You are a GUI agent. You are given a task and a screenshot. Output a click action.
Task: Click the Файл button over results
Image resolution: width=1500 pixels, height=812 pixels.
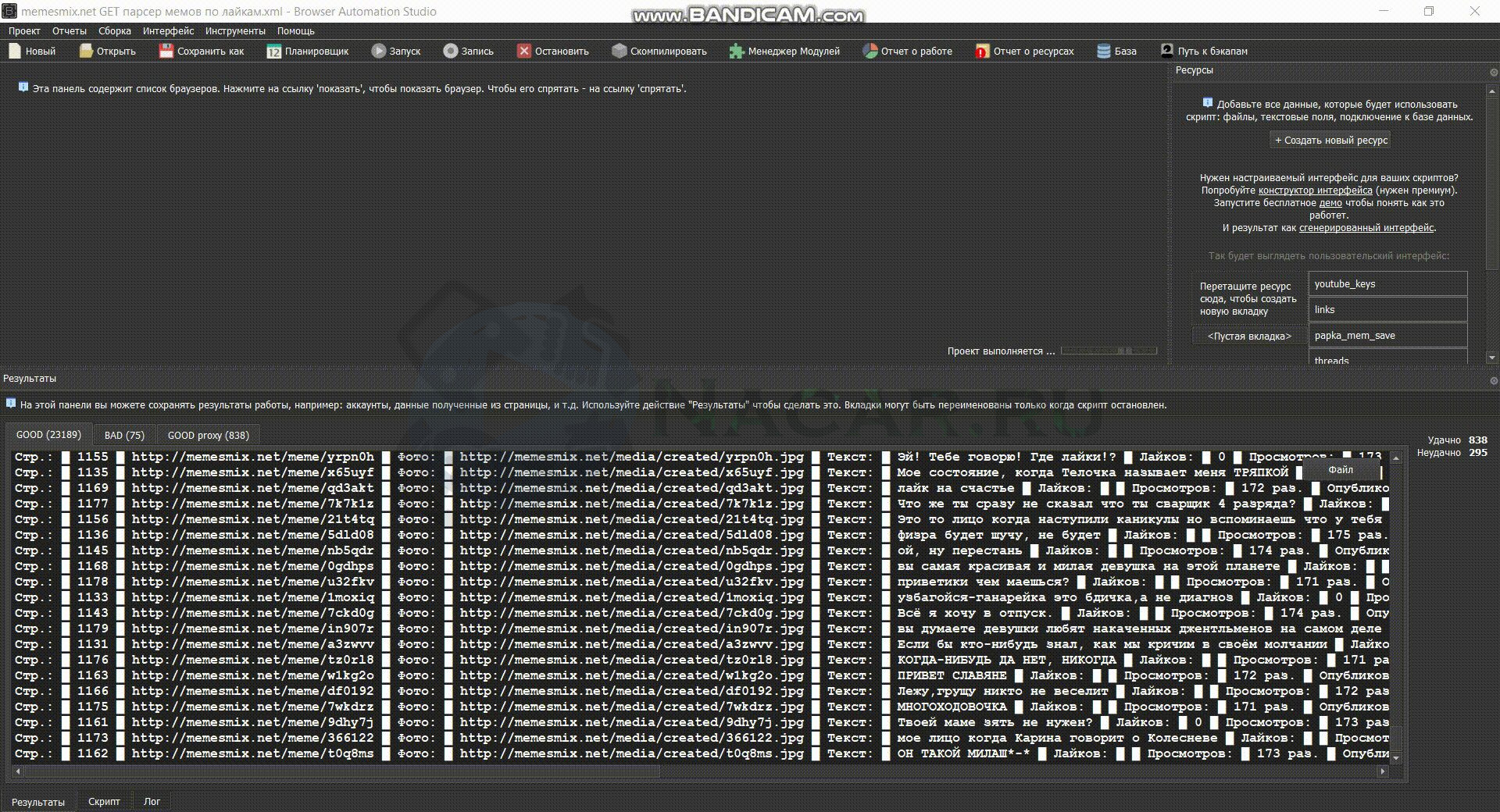[x=1341, y=470]
